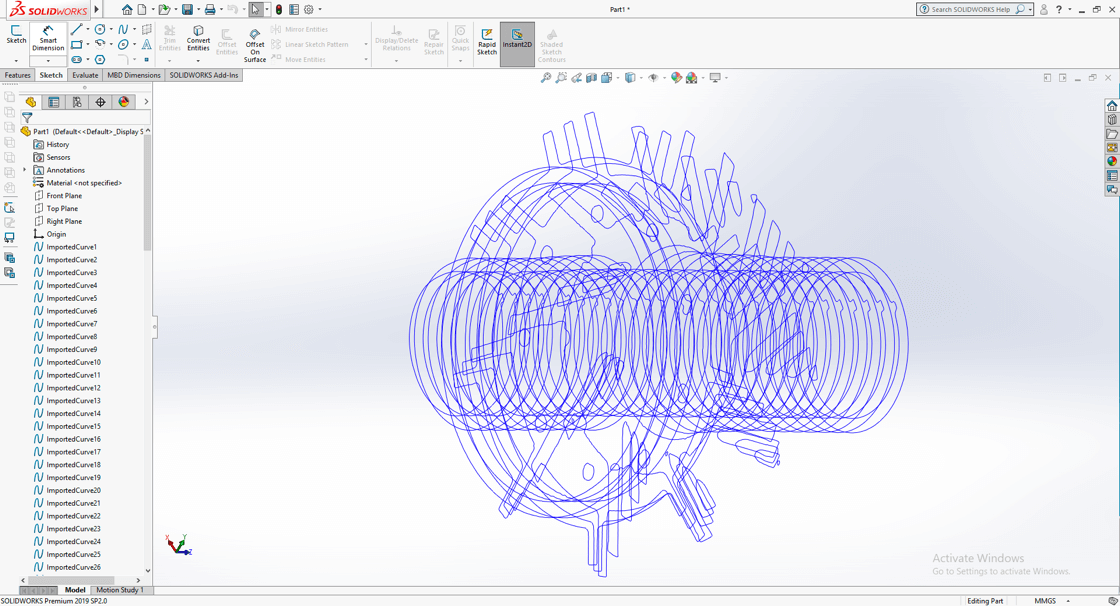Select the Polygon sketch tool

[x=100, y=59]
